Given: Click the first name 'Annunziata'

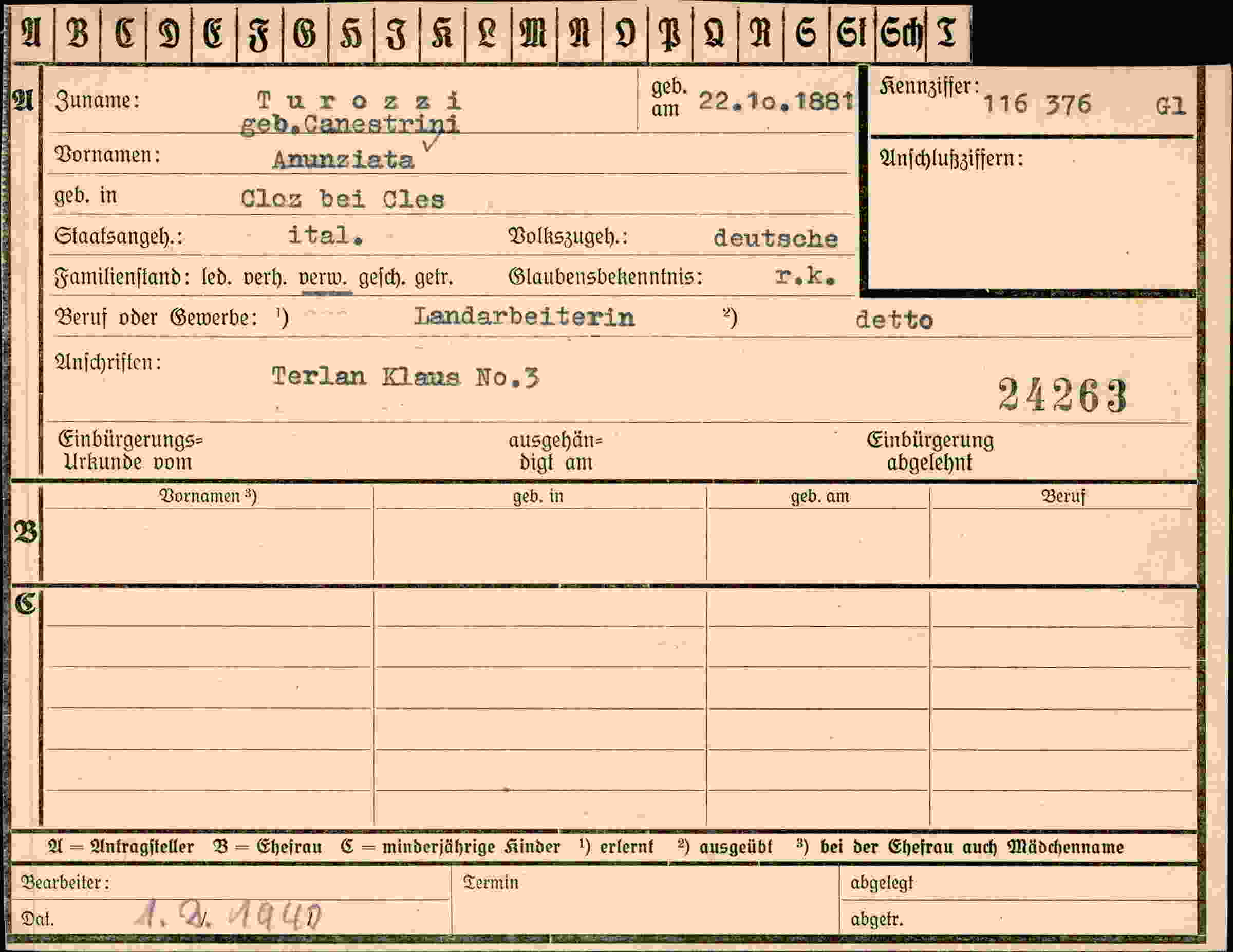Looking at the screenshot, I should [x=343, y=160].
